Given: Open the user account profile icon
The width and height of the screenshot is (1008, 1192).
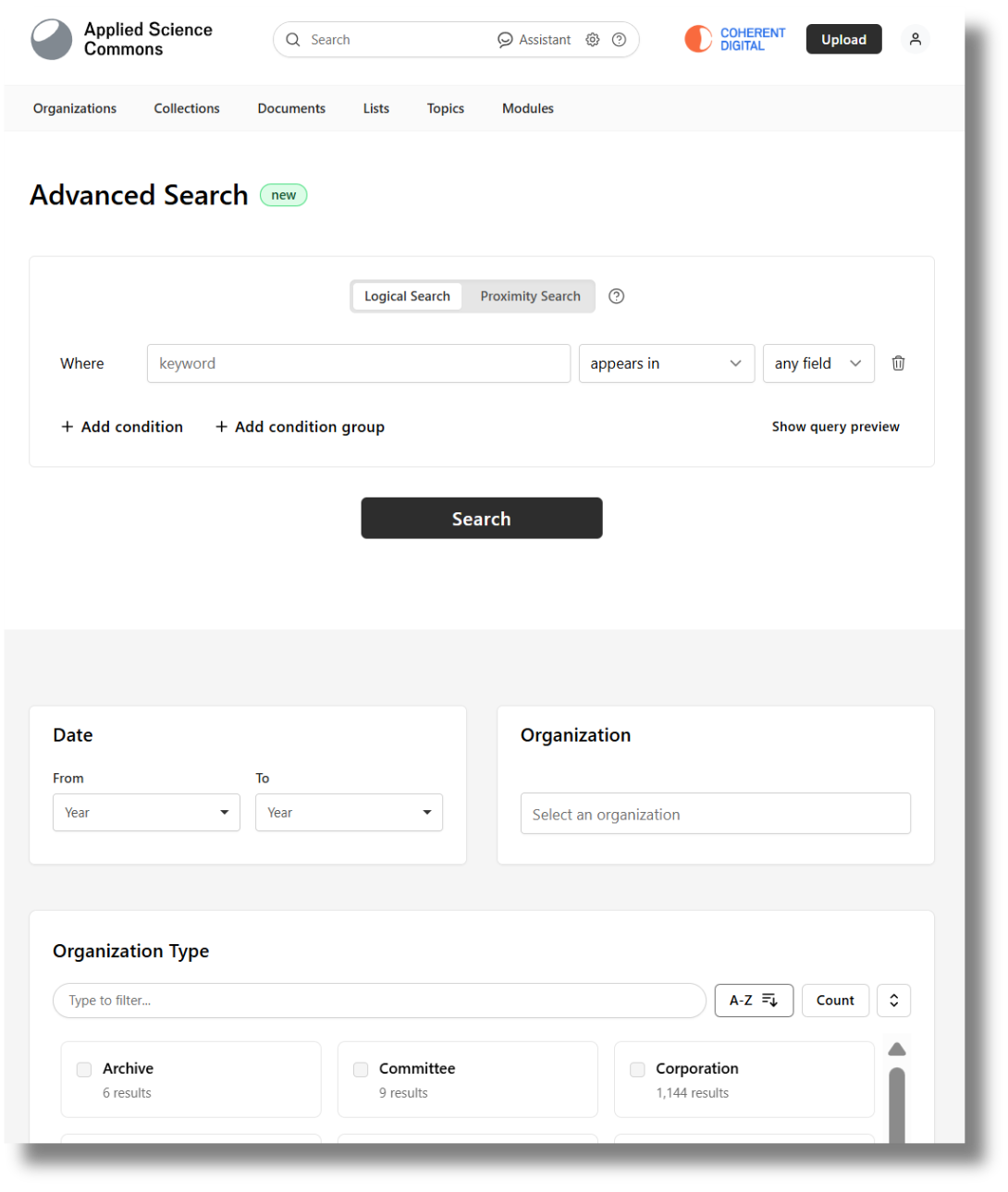Looking at the screenshot, I should pyautogui.click(x=915, y=40).
